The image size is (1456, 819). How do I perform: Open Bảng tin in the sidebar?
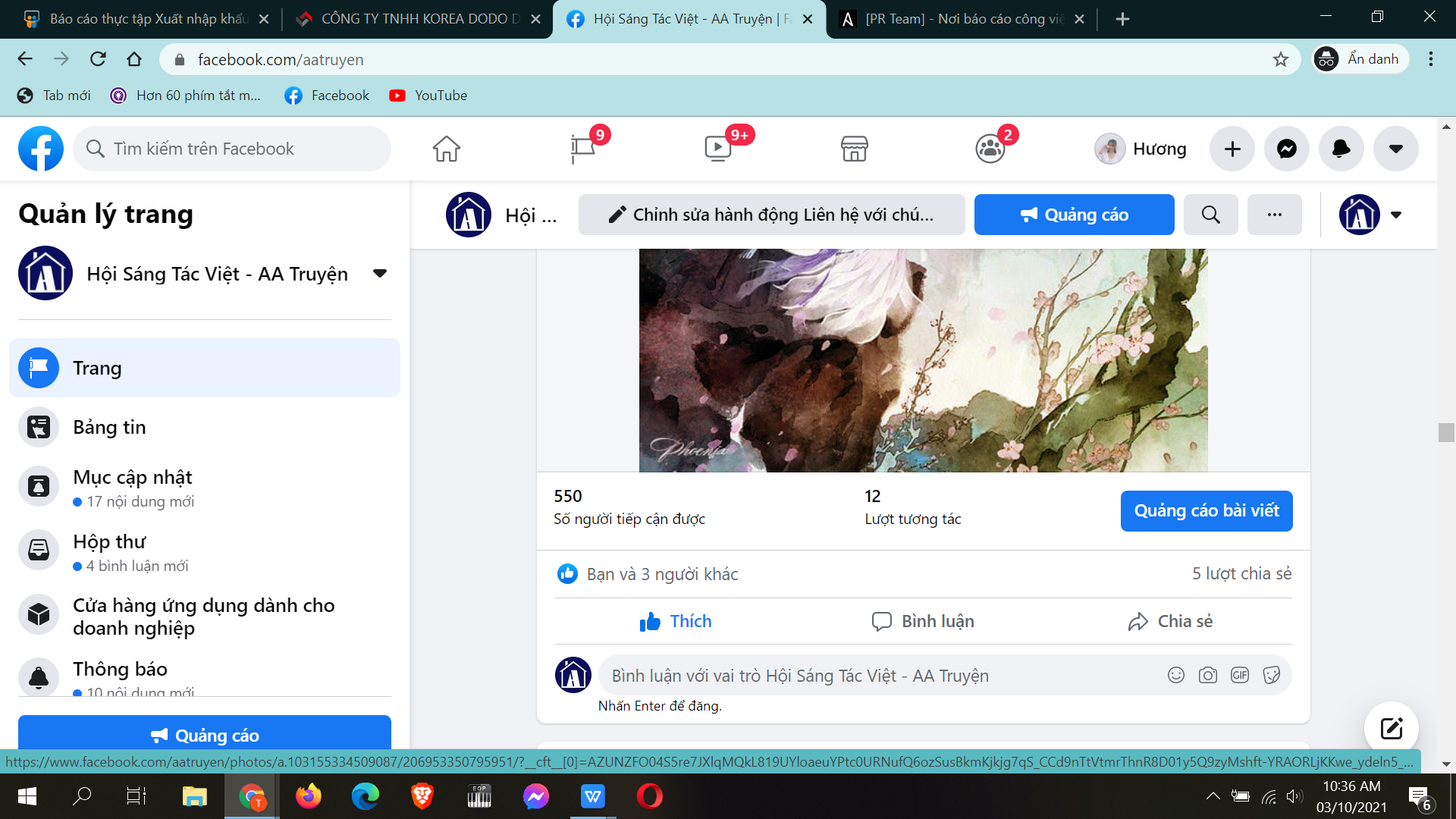(205, 427)
